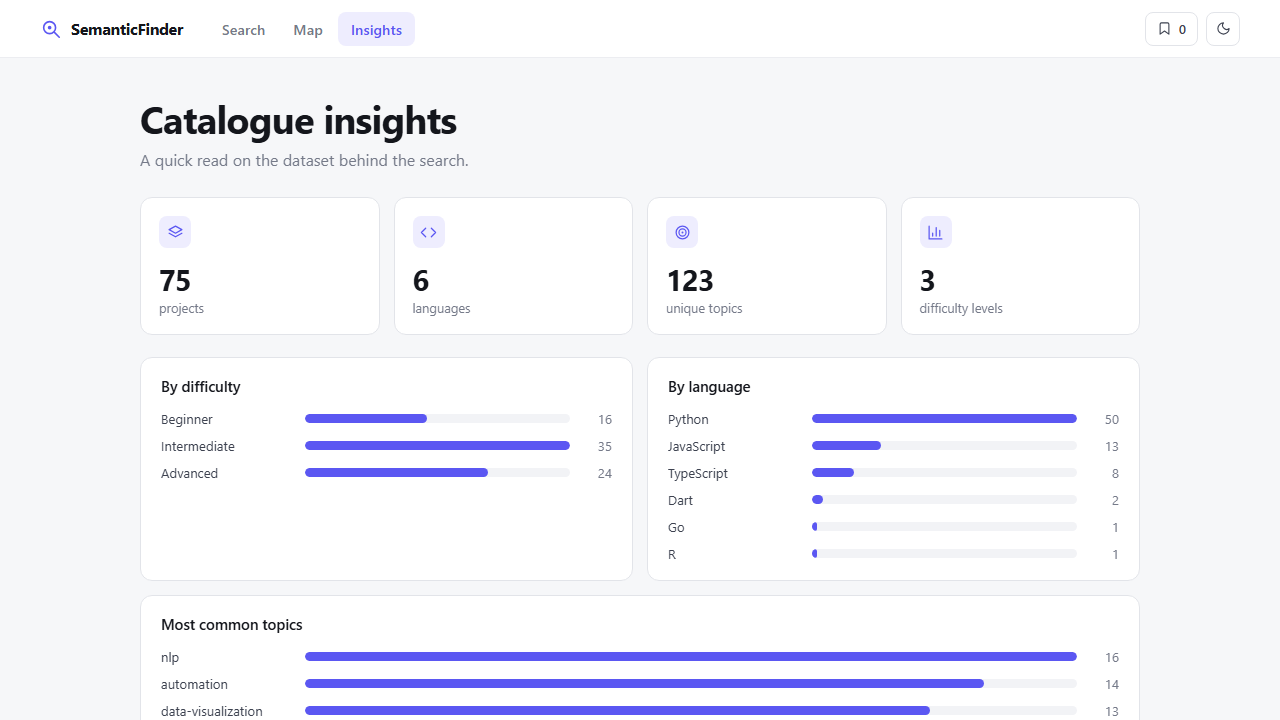Click the "By language" card title
The width and height of the screenshot is (1280, 720).
point(709,387)
